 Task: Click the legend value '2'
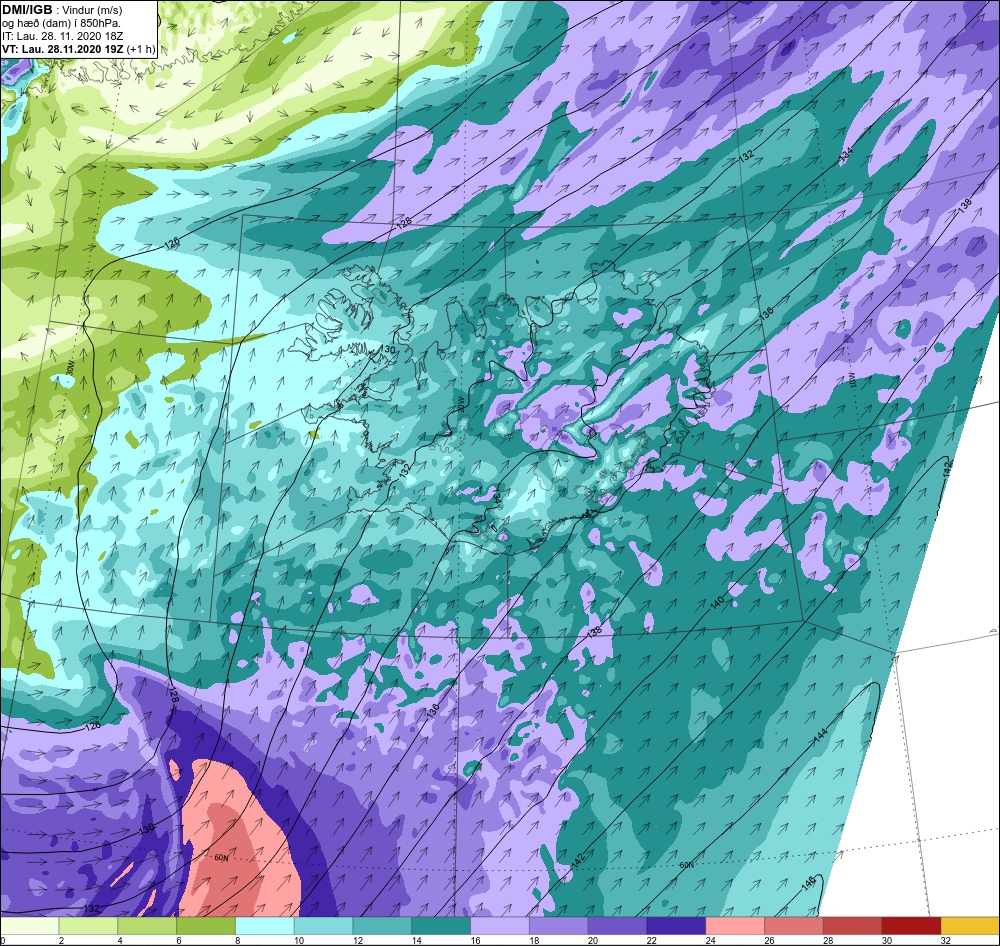(x=61, y=940)
